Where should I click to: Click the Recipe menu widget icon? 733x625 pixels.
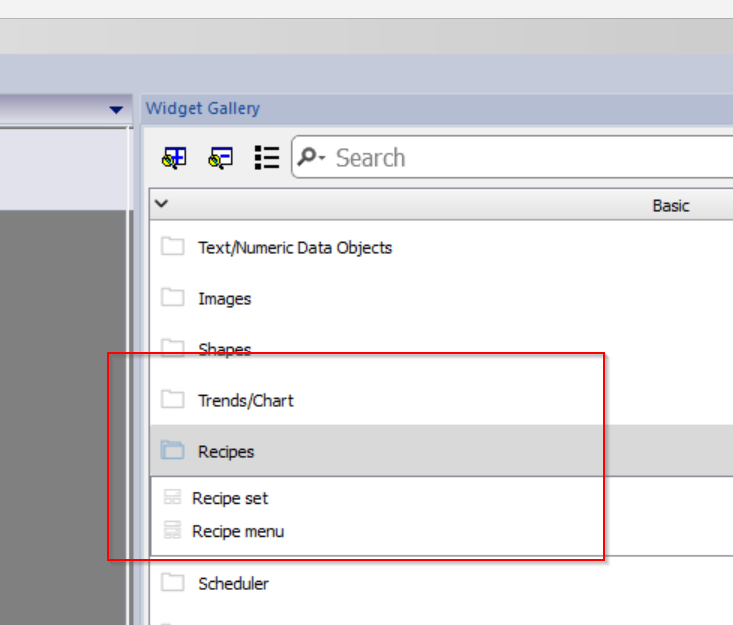(172, 530)
